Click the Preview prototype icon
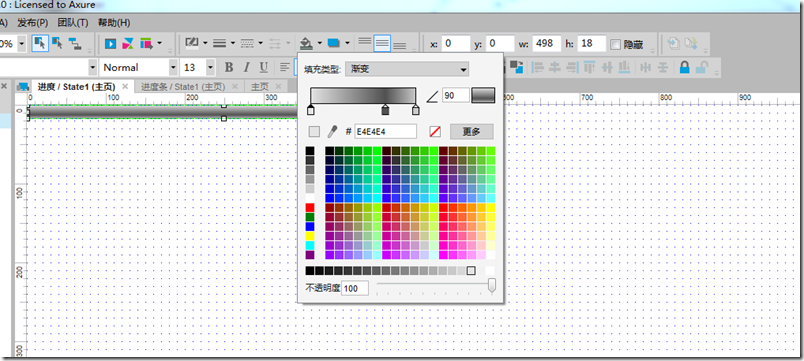Image resolution: width=804 pixels, height=361 pixels. pyautogui.click(x=110, y=44)
